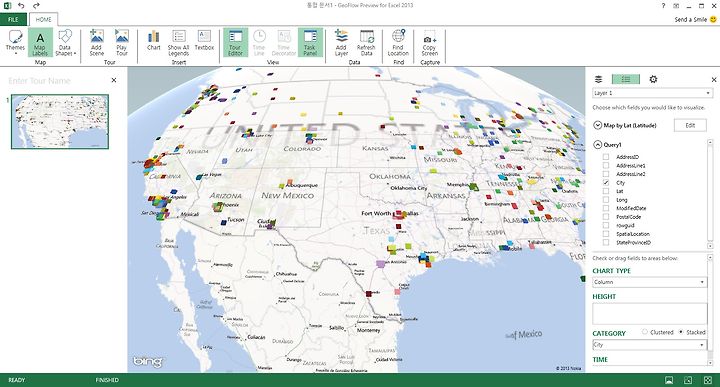Select the field list tab icon
The width and height of the screenshot is (720, 387).
625,79
